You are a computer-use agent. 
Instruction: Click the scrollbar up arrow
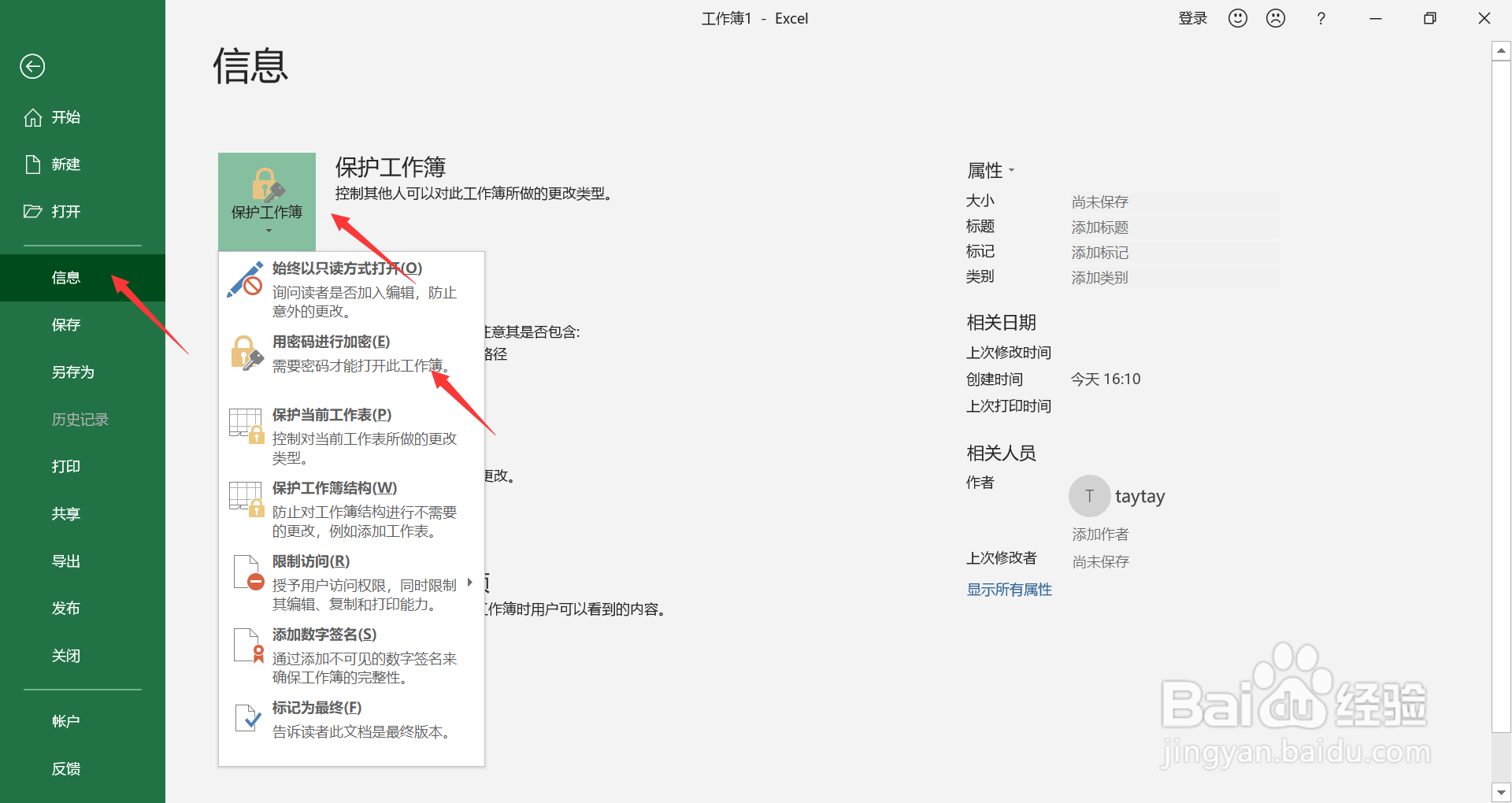coord(1501,51)
